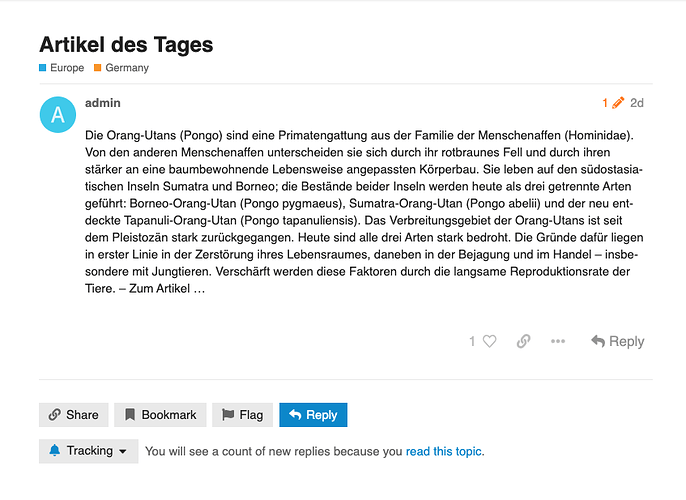Screen dimensions: 686x500
Task: Click the 2d post timestamp
Action: tap(637, 103)
